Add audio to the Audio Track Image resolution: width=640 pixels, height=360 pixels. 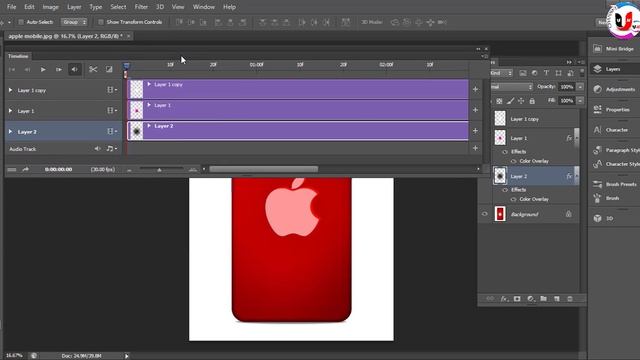click(x=475, y=148)
